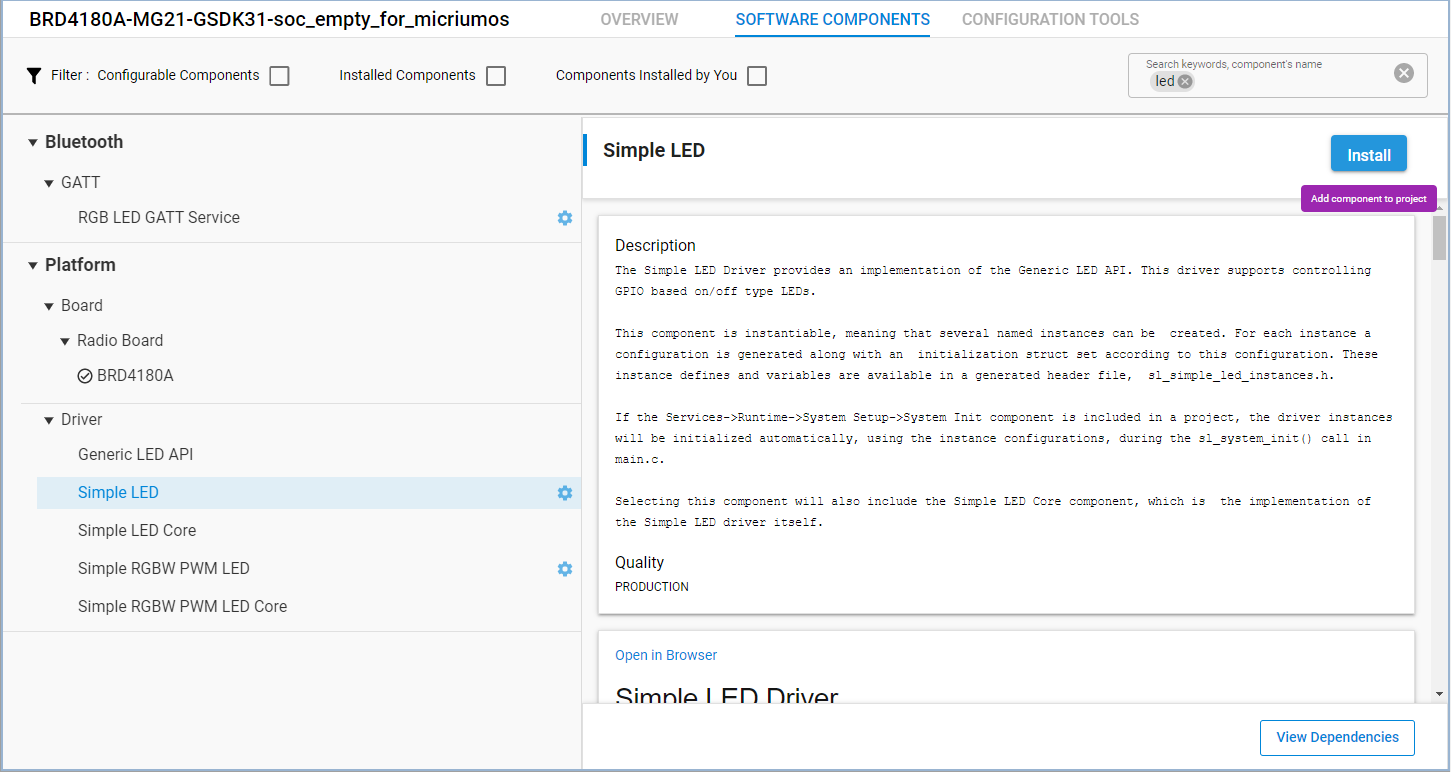The height and width of the screenshot is (772, 1451).
Task: Collapse the Platform tree section
Action: (33, 266)
